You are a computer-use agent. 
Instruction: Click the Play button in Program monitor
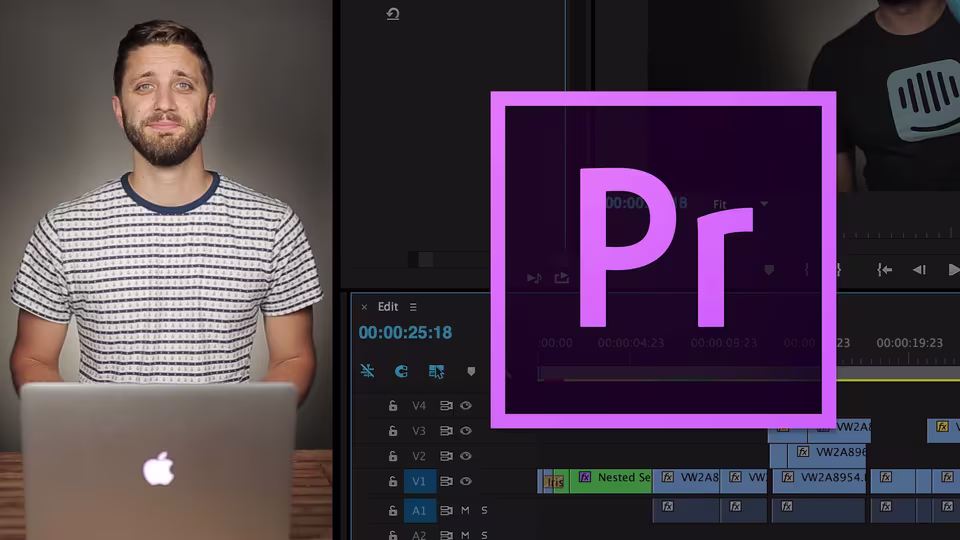[x=953, y=269]
